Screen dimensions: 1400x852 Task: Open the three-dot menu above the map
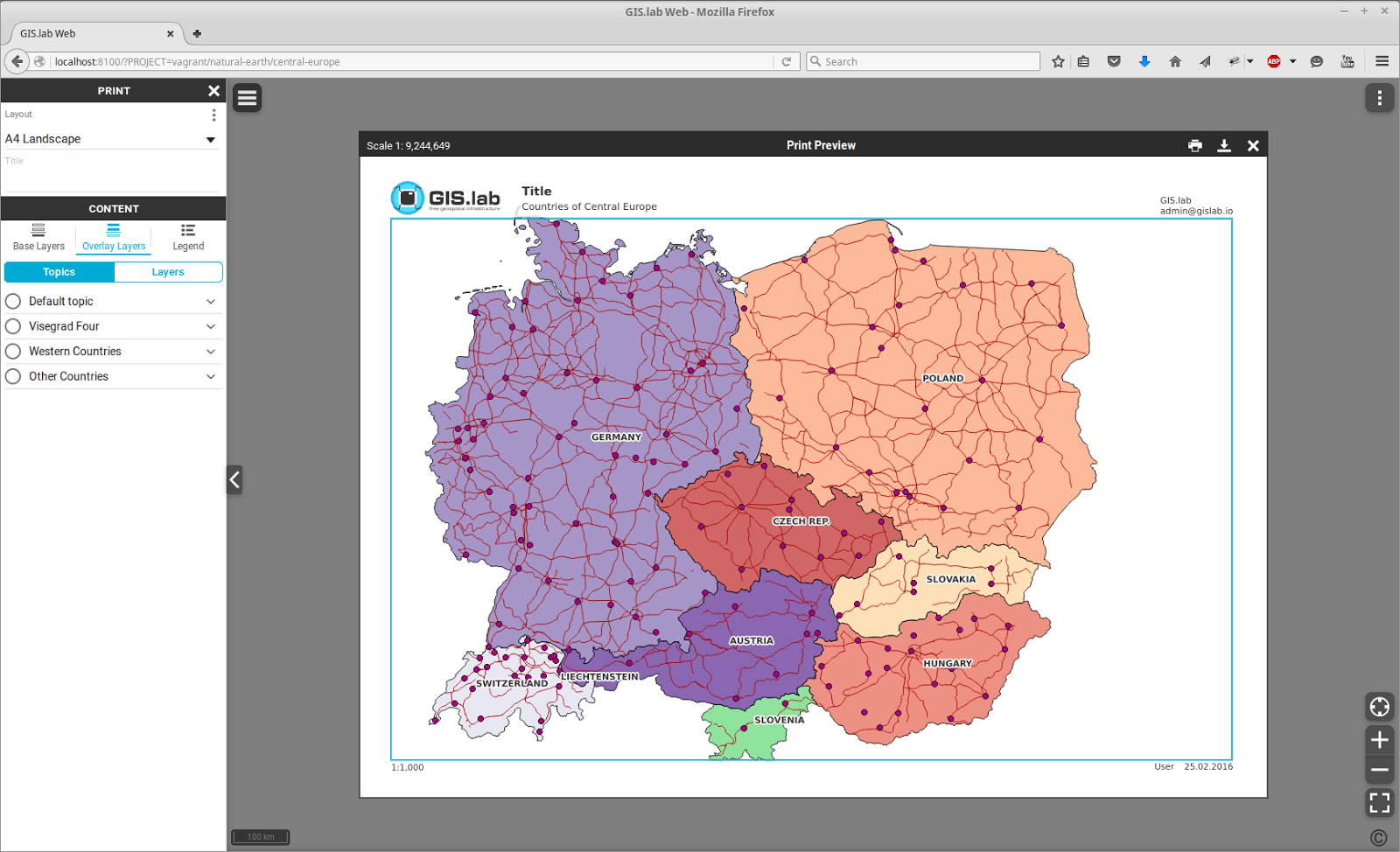tap(1379, 98)
